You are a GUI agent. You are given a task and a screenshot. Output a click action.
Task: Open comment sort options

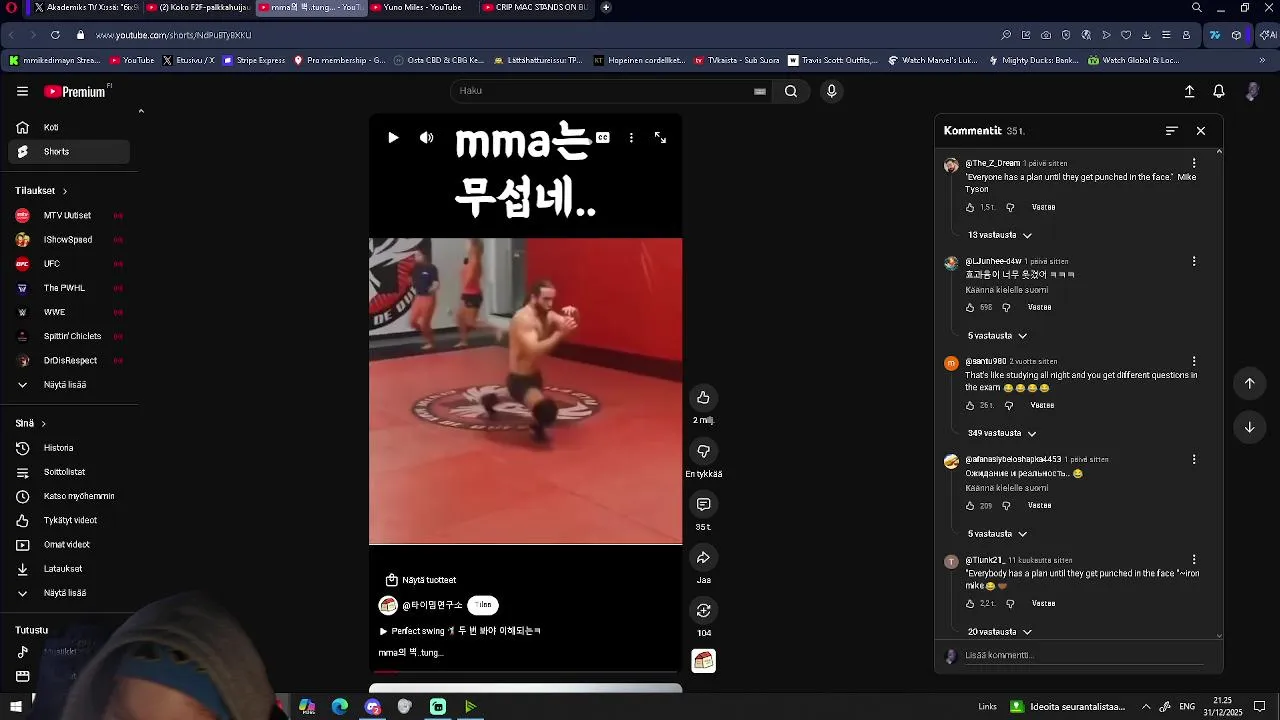tap(1172, 131)
